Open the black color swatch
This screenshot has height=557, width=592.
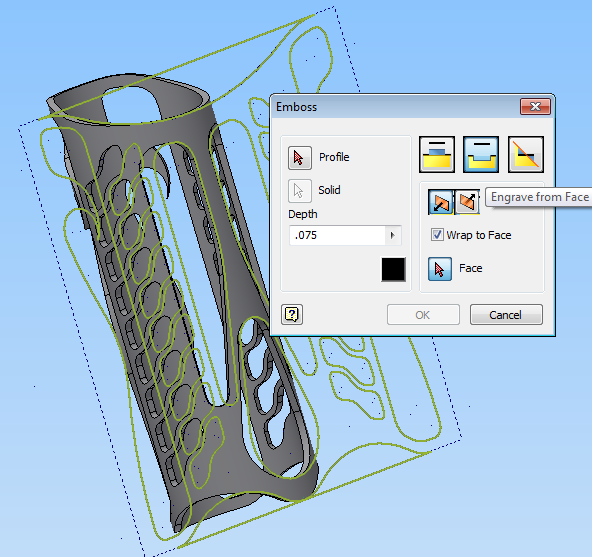click(x=393, y=270)
